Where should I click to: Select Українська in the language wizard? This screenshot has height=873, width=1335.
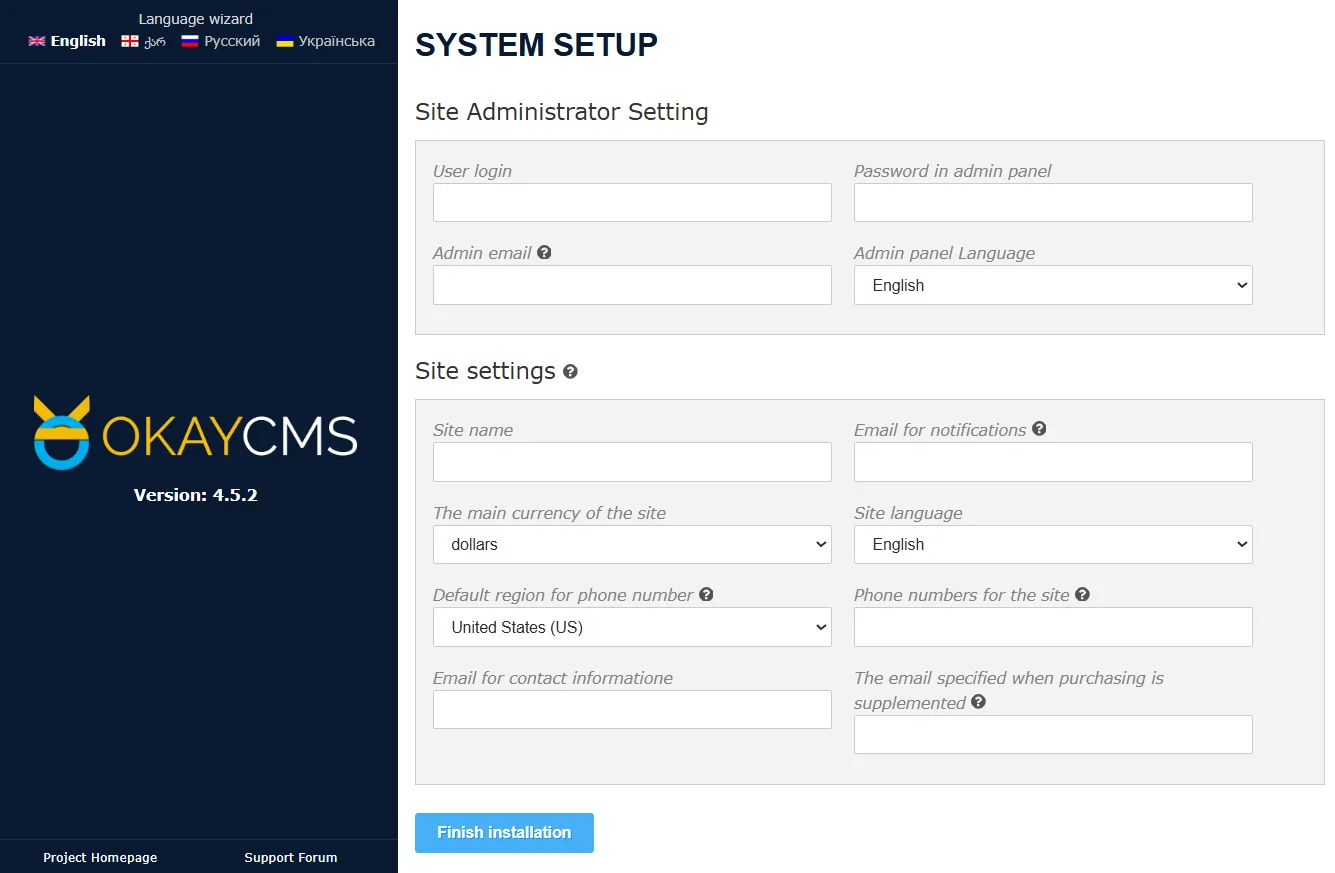(x=331, y=40)
